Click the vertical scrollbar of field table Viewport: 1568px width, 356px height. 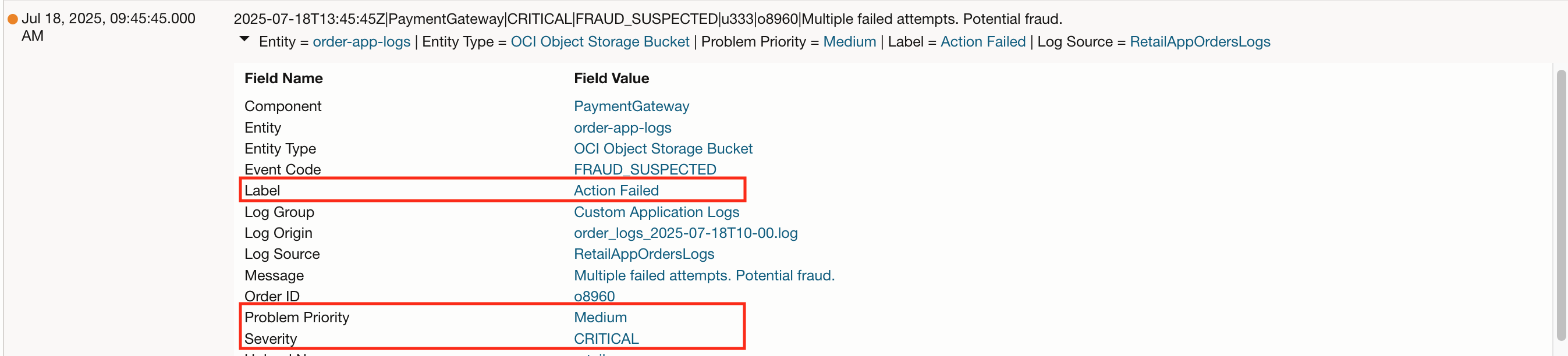pos(1560,206)
